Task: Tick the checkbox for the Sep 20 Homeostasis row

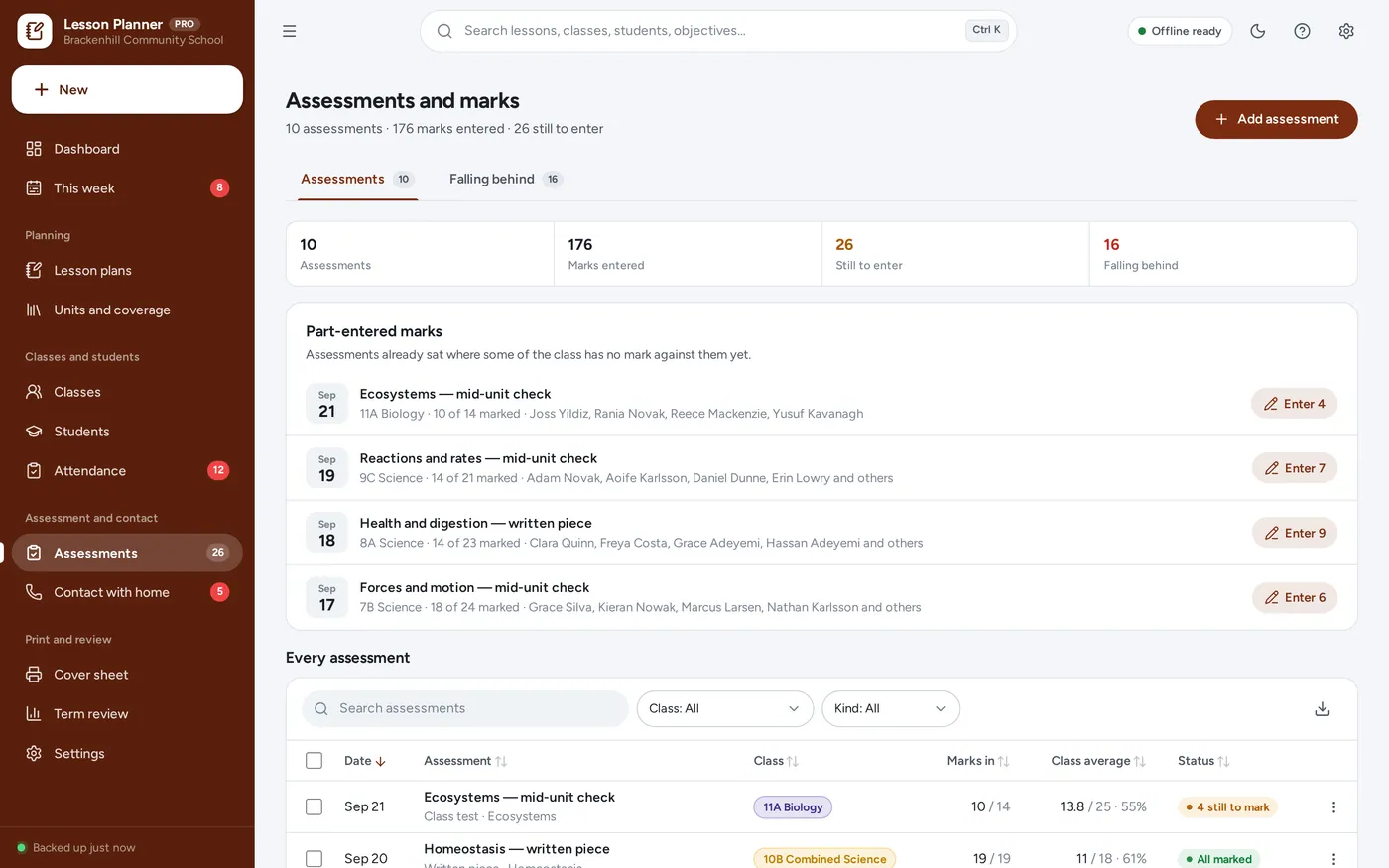Action: click(314, 859)
